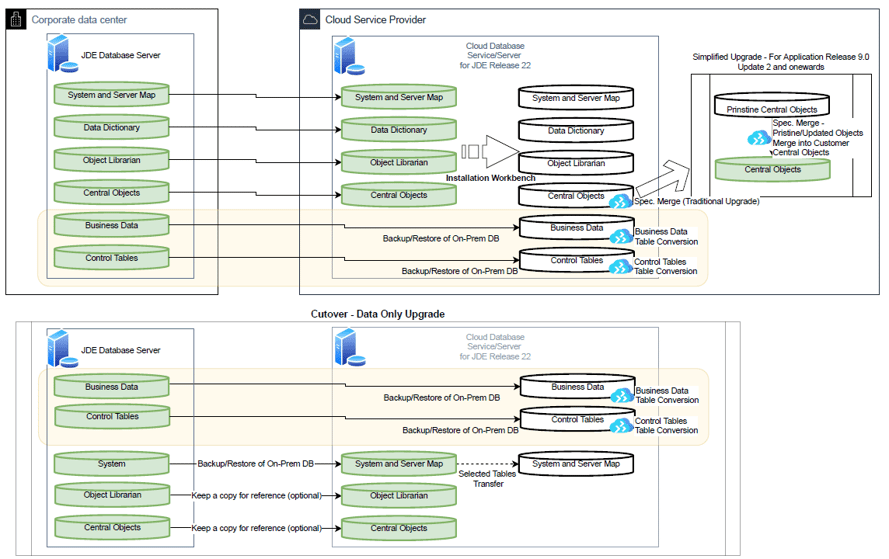The width and height of the screenshot is (889, 559).
Task: Click the 'Installation Workbench' label
Action: point(490,178)
